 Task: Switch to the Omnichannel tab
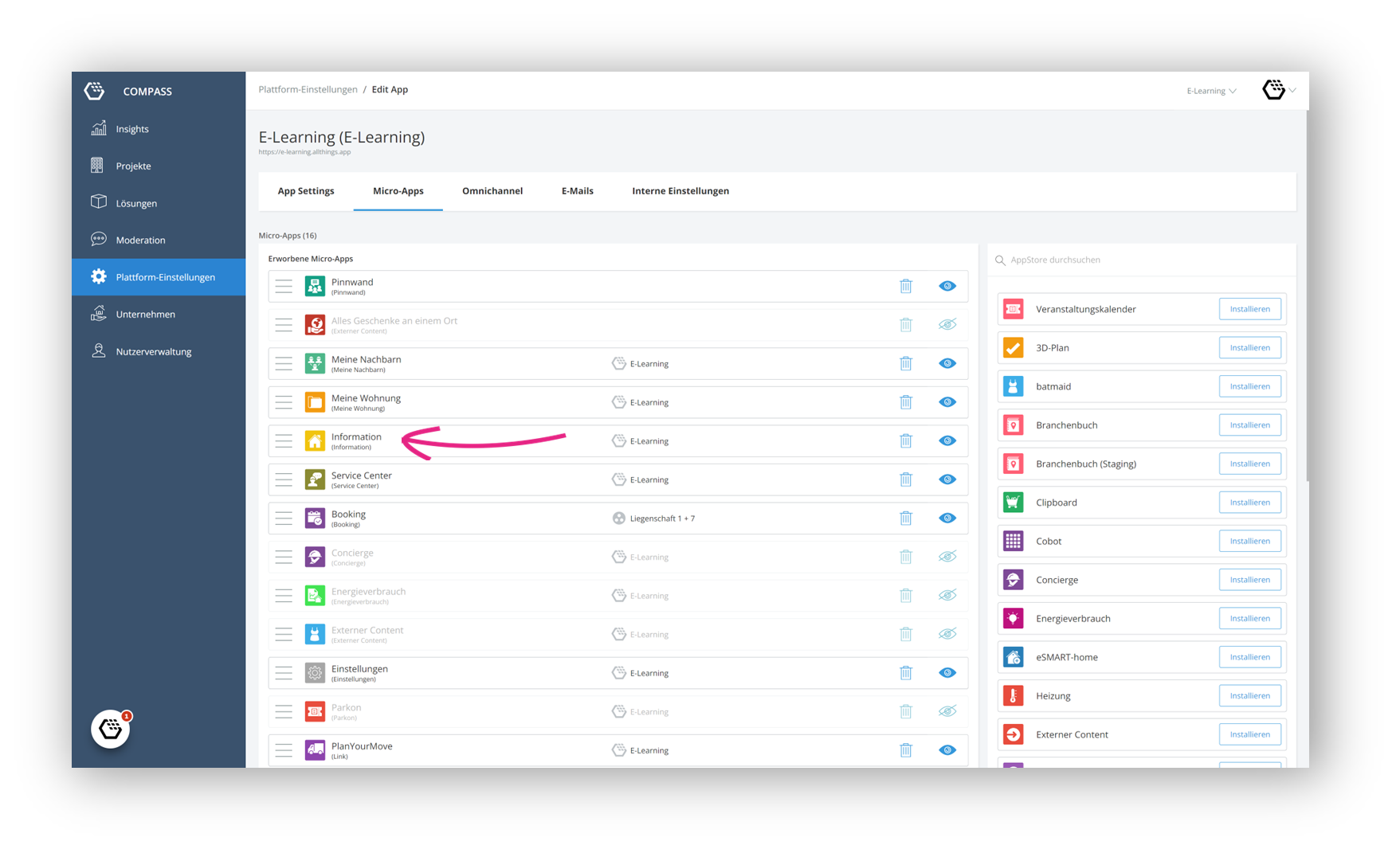pos(492,191)
